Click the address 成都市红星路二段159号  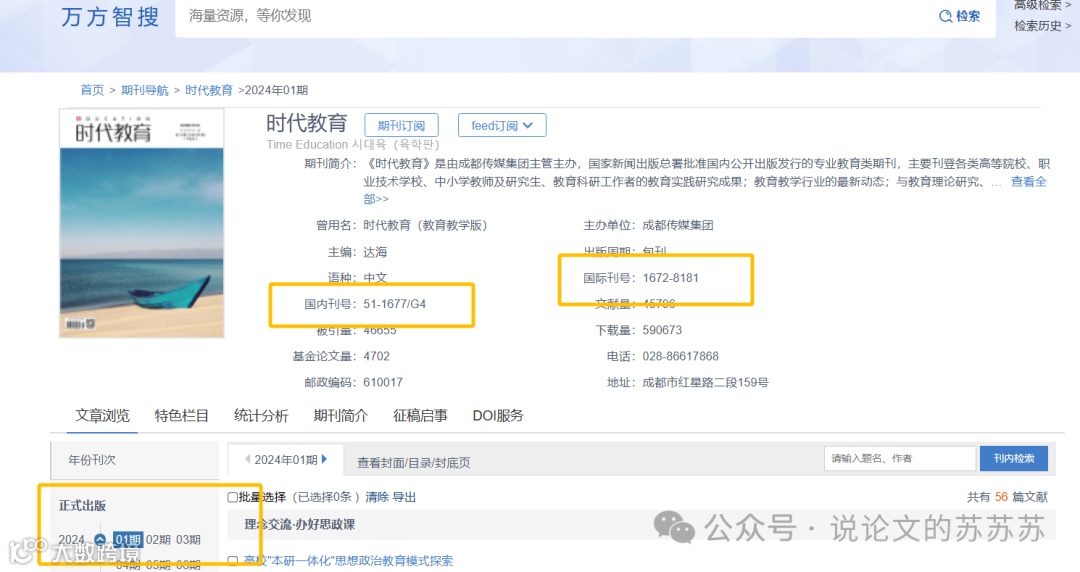tap(705, 382)
